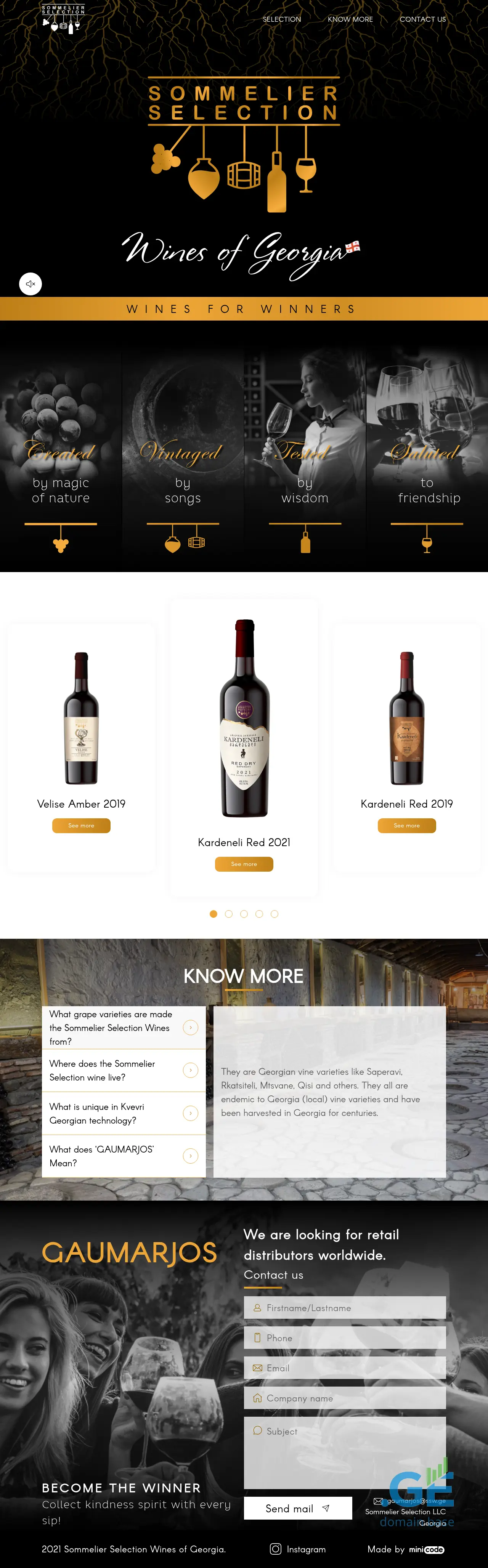Click the Send mail paper plane icon
This screenshot has height=1568, width=488.
[x=326, y=1508]
